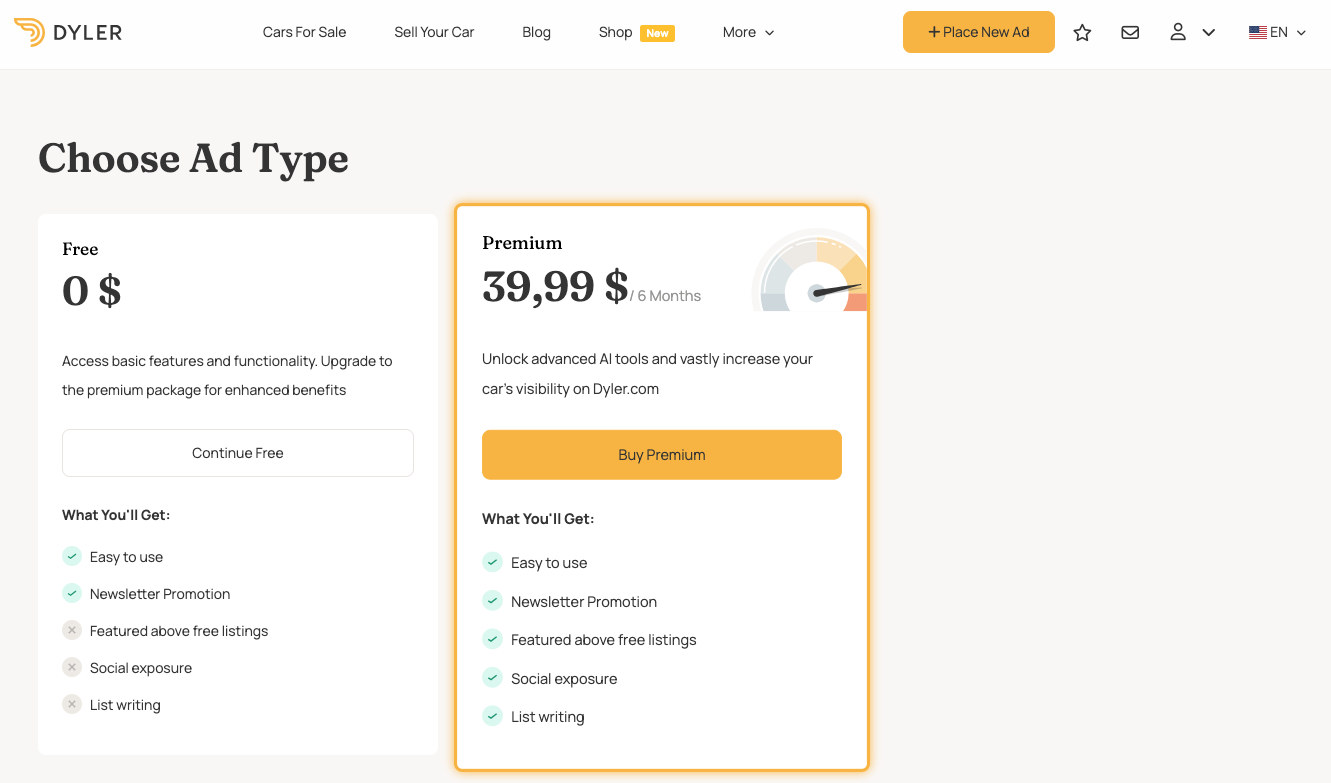This screenshot has height=783, width=1331.
Task: Open Sell Your Car menu
Action: pyautogui.click(x=434, y=32)
